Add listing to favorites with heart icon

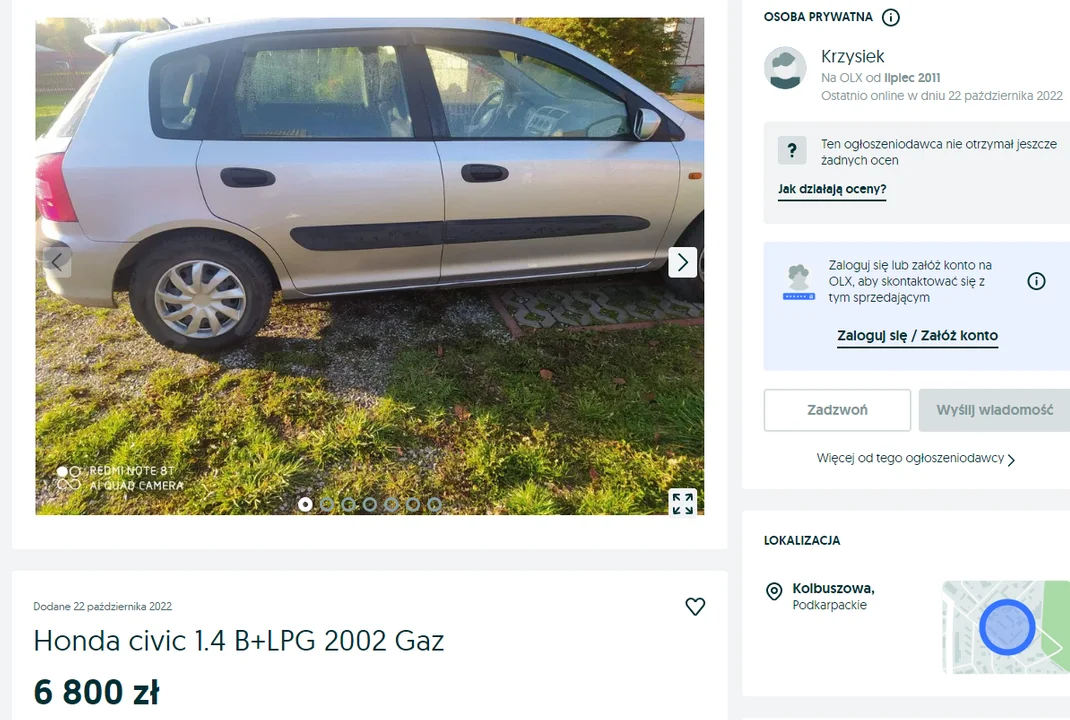pyautogui.click(x=695, y=606)
